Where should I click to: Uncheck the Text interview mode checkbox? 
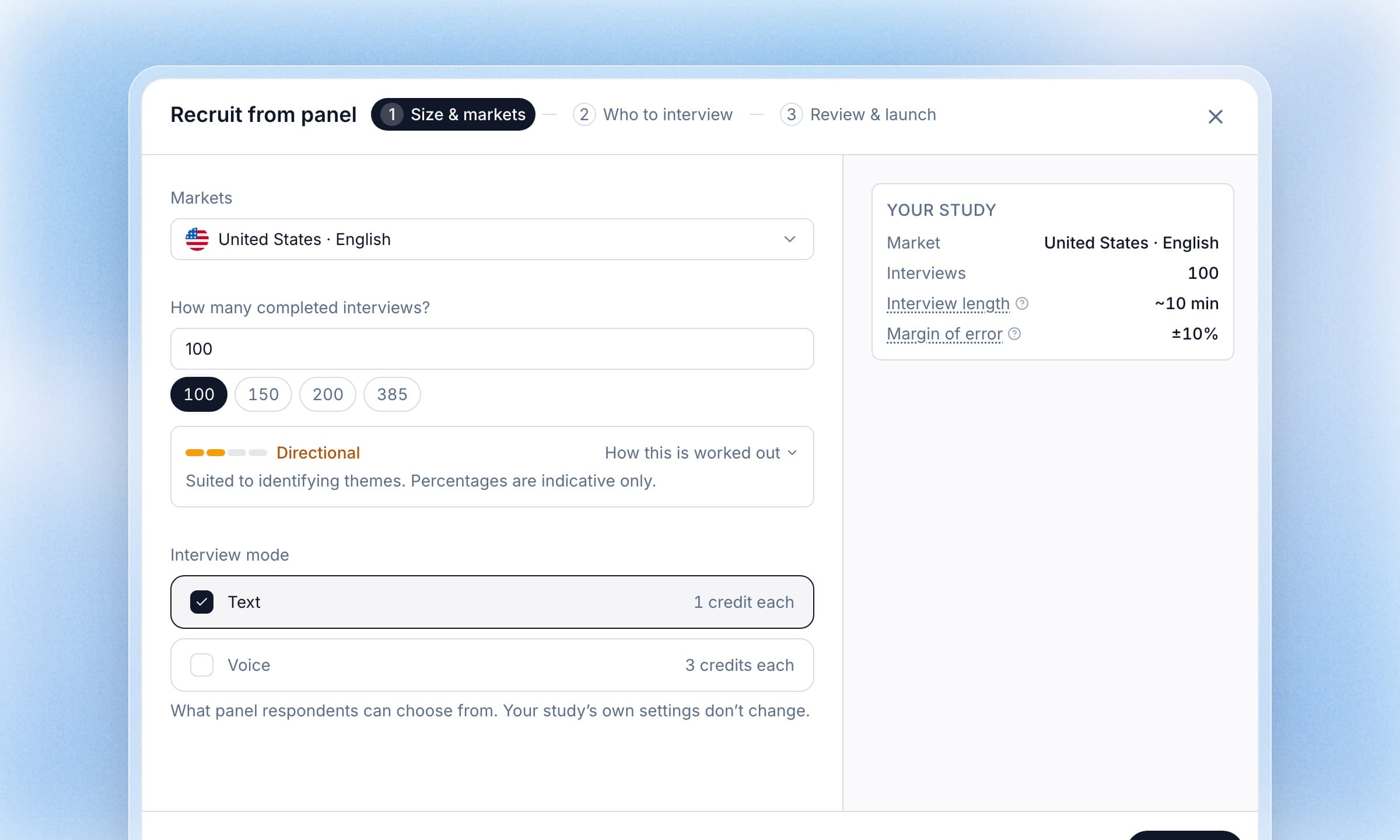tap(202, 602)
